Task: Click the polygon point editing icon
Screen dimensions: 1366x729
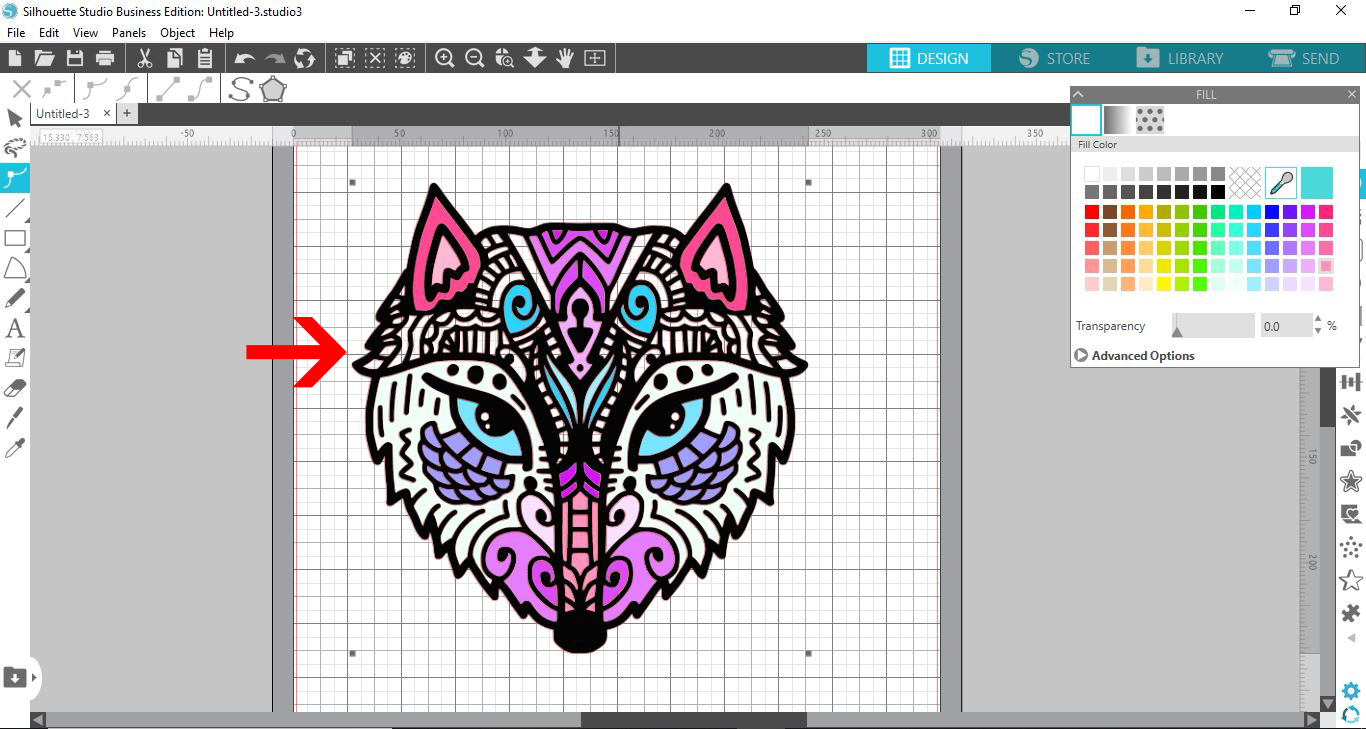Action: (273, 89)
